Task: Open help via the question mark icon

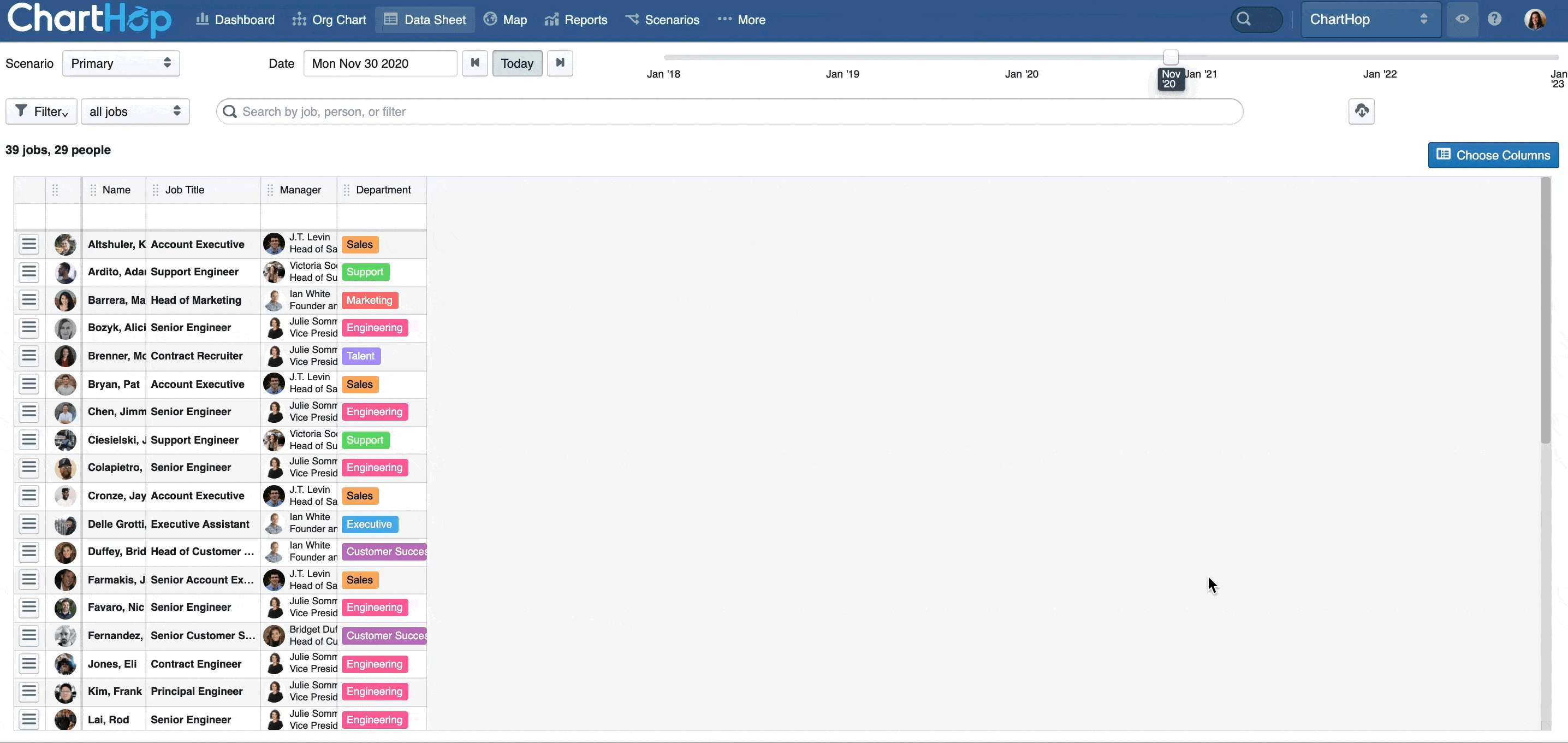Action: coord(1495,19)
